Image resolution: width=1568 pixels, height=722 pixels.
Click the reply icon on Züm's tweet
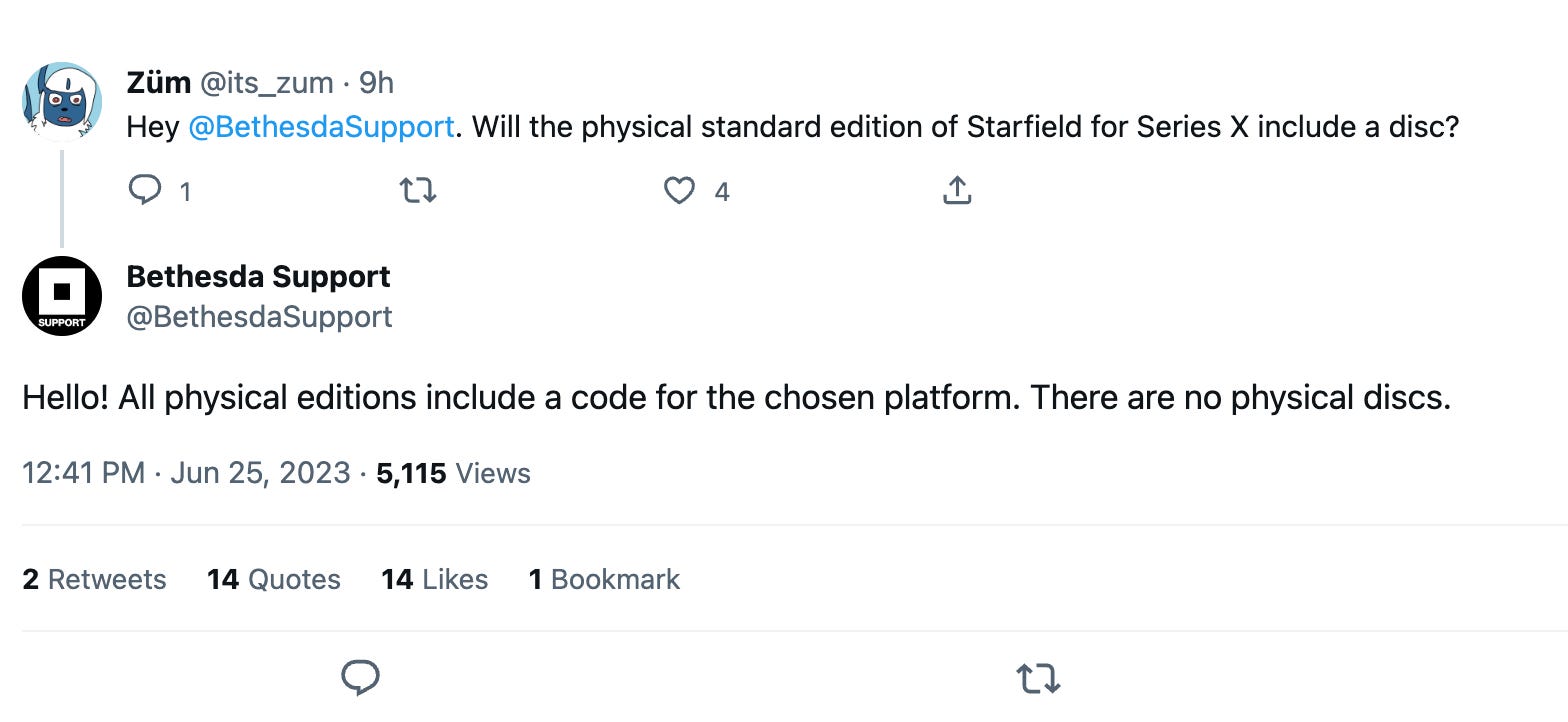pyautogui.click(x=146, y=190)
